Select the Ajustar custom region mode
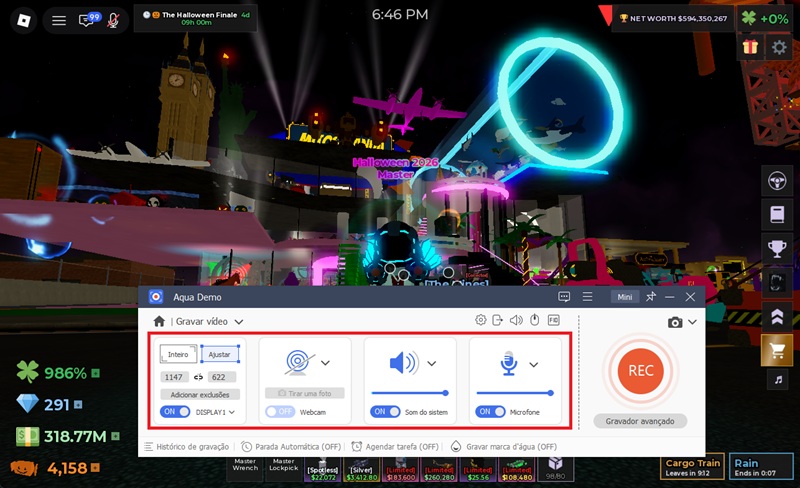This screenshot has width=800, height=488. 219,354
